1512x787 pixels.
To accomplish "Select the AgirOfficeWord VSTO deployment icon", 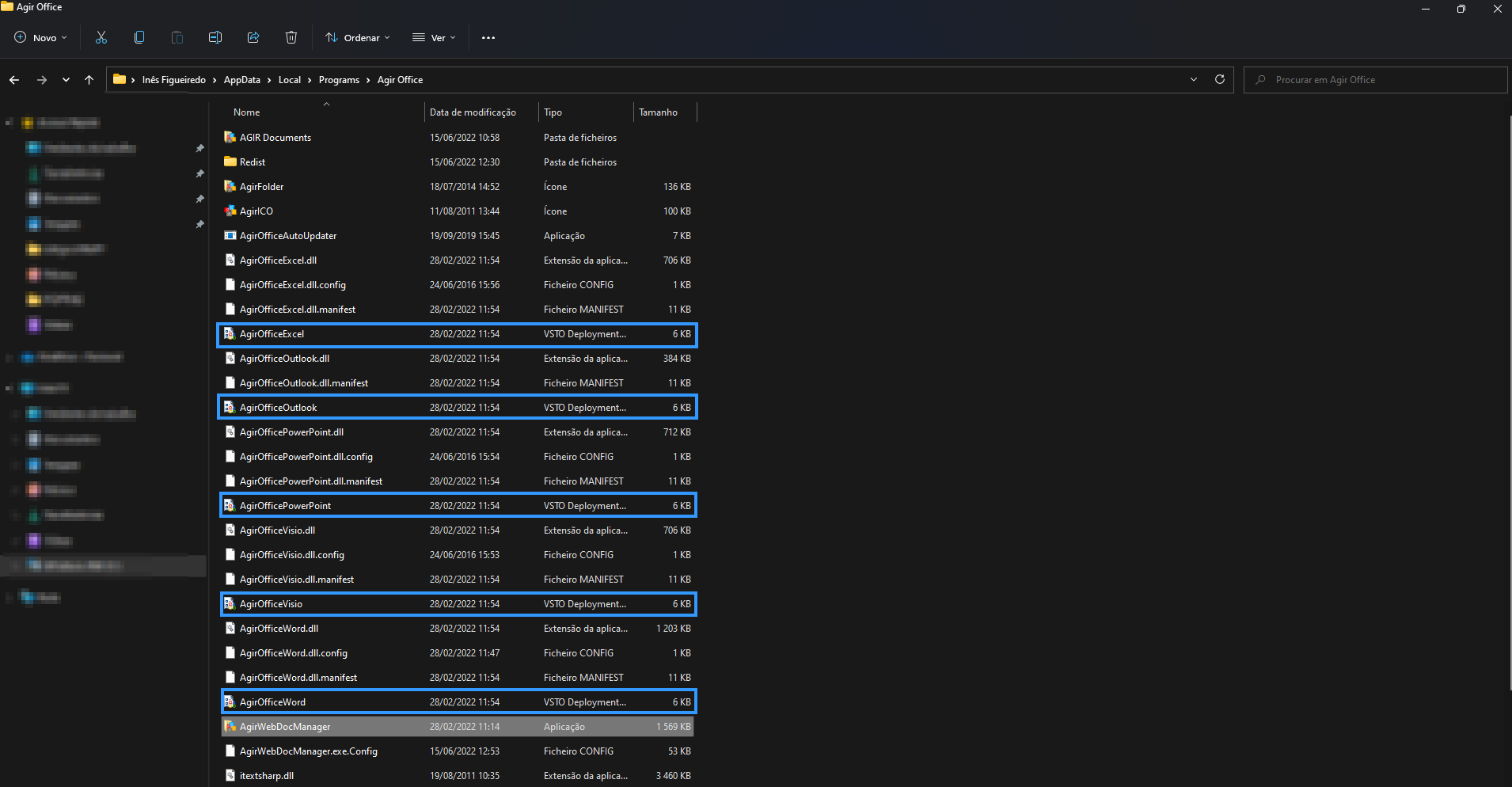I will pyautogui.click(x=230, y=702).
